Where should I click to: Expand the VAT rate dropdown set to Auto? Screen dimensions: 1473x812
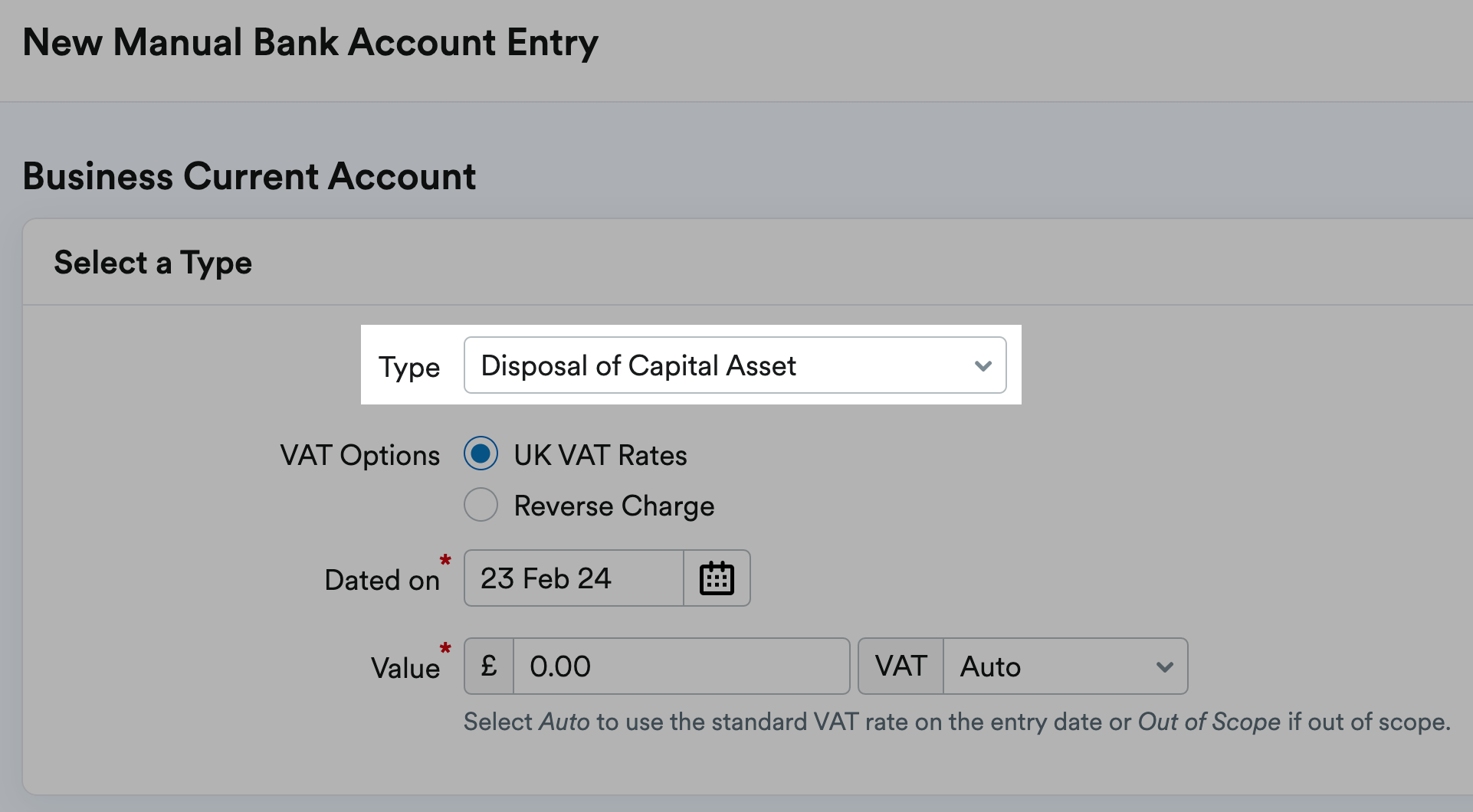point(1065,666)
